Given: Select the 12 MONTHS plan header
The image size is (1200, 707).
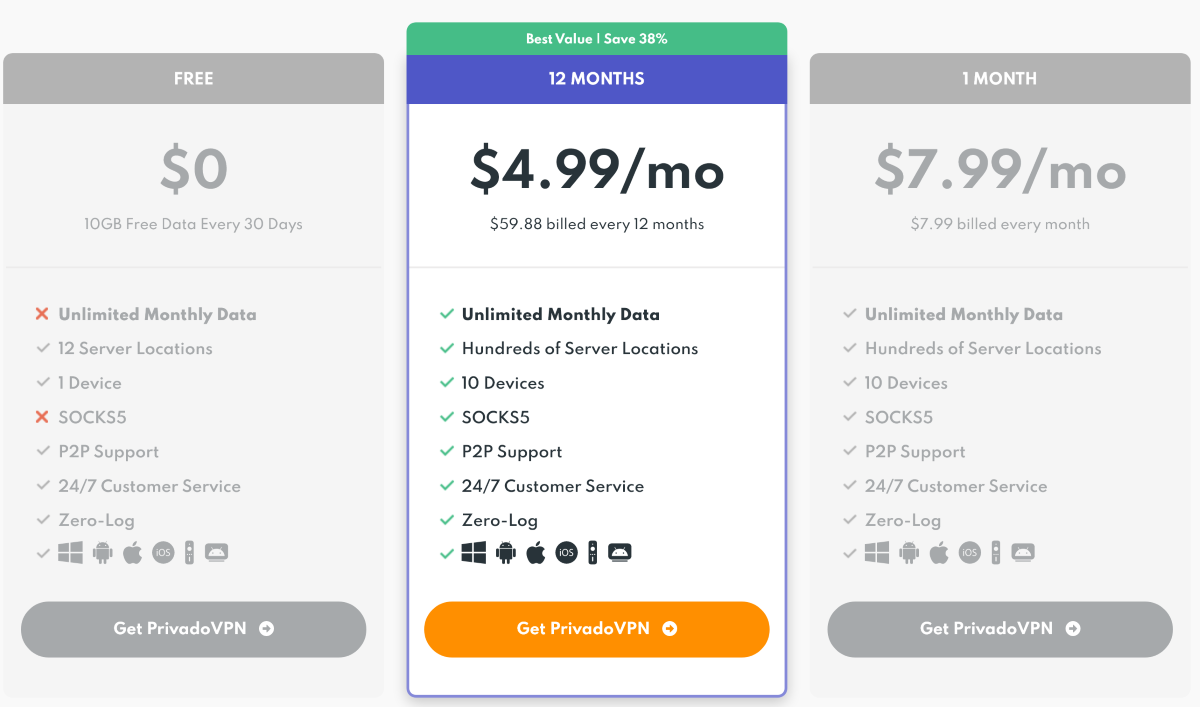Looking at the screenshot, I should coord(597,79).
